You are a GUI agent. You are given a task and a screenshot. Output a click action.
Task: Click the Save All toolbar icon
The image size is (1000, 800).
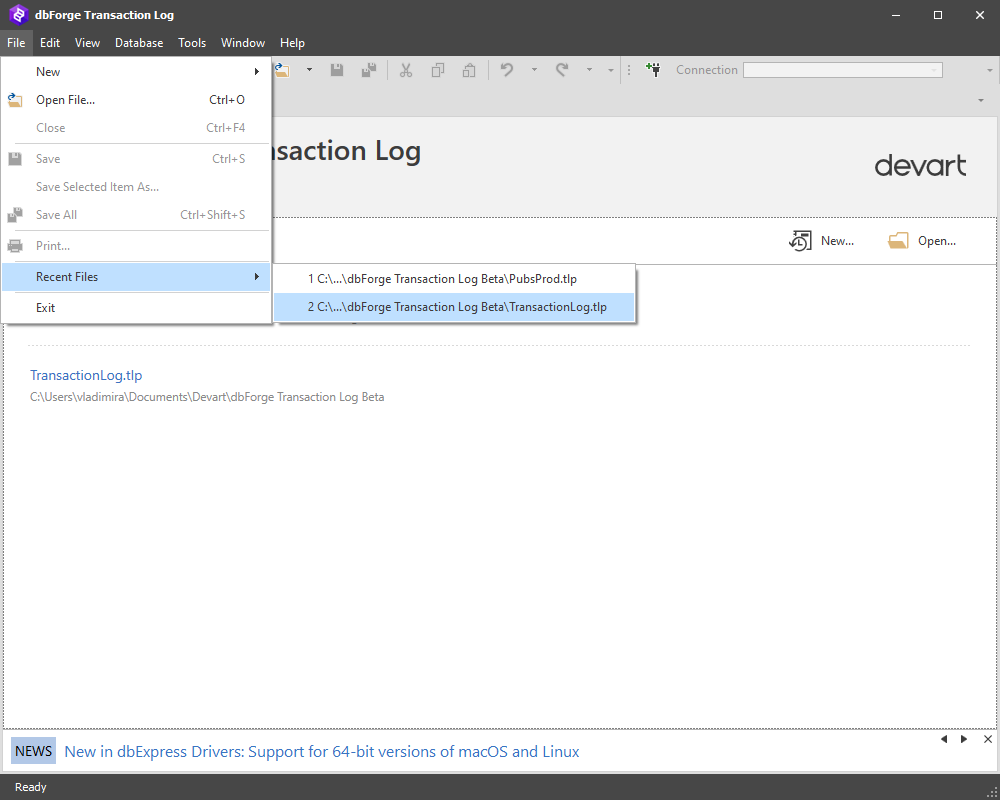[369, 70]
